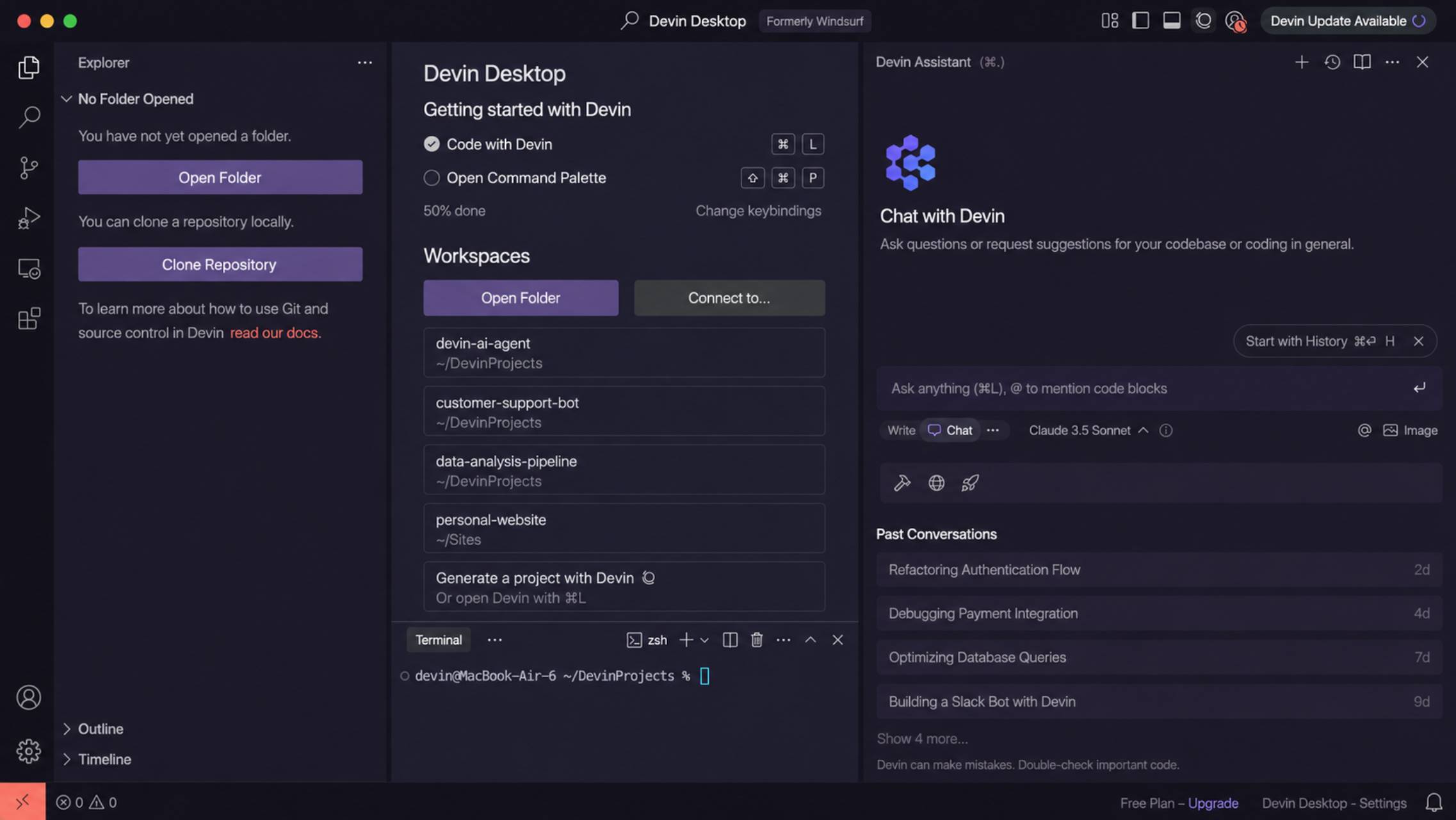Start a new chat with plus icon

click(x=1301, y=62)
